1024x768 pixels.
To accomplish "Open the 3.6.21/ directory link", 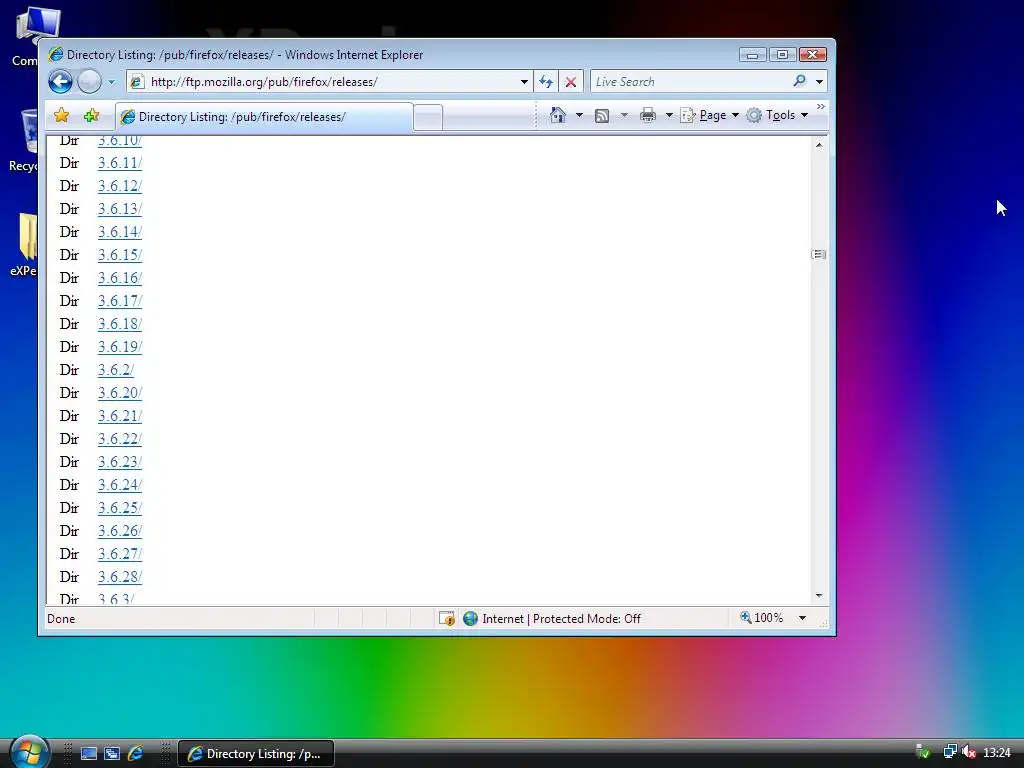I will [120, 416].
